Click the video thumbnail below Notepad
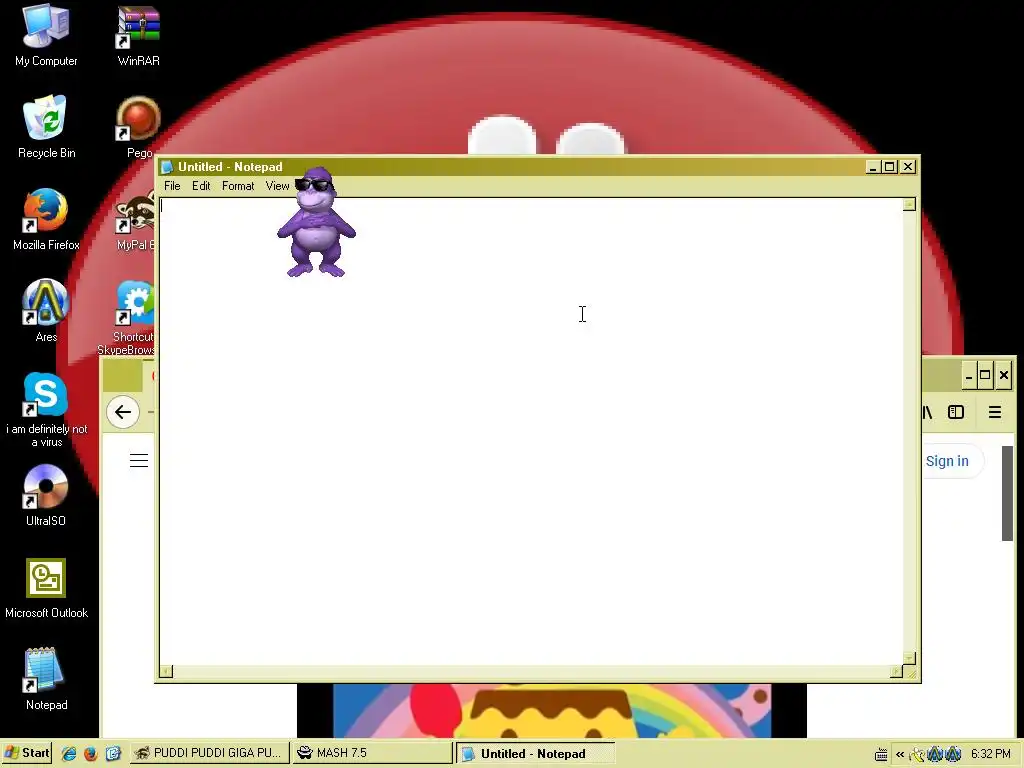Image resolution: width=1024 pixels, height=768 pixels. [x=552, y=711]
